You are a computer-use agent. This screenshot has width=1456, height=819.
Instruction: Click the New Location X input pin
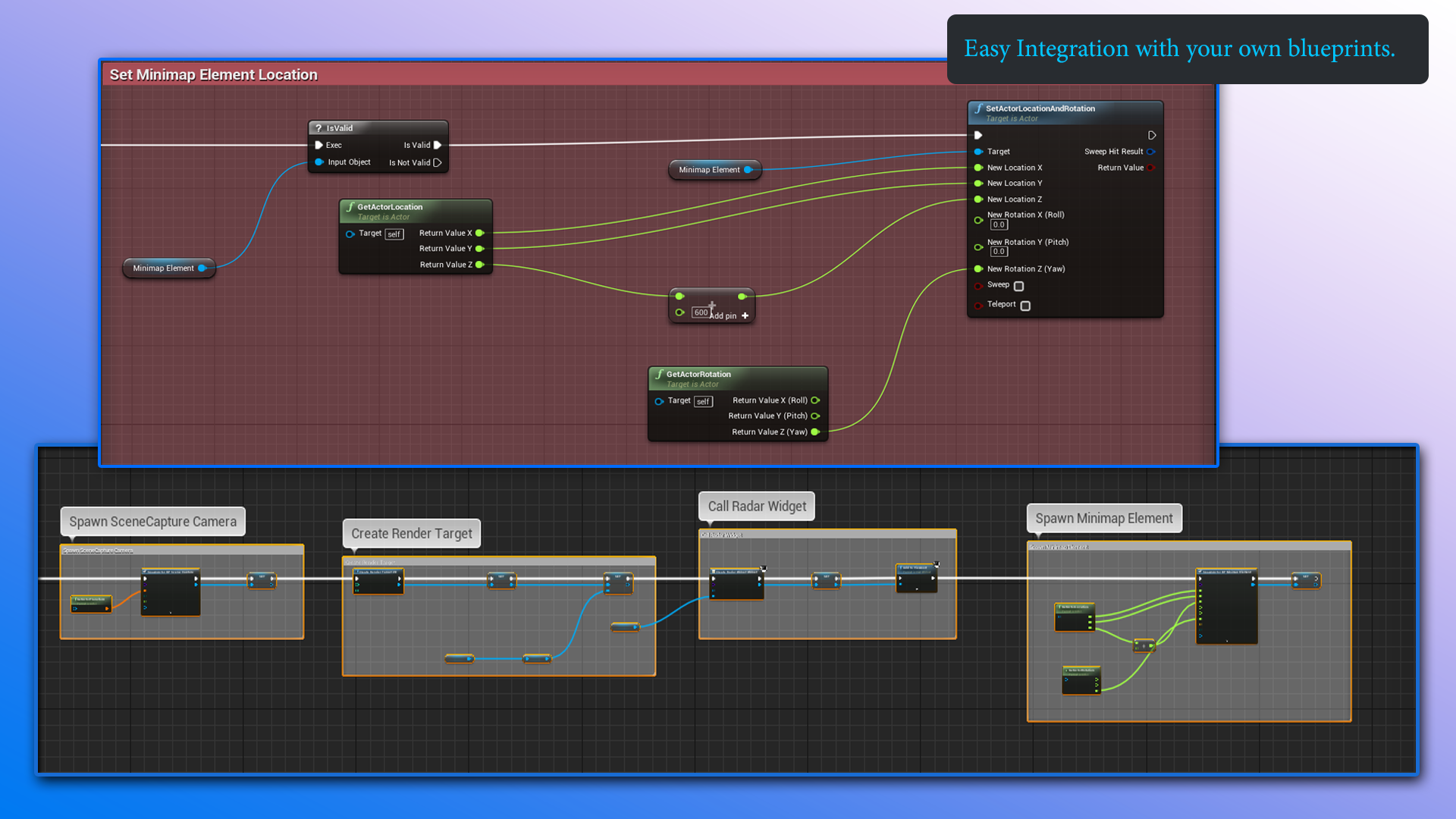[978, 167]
